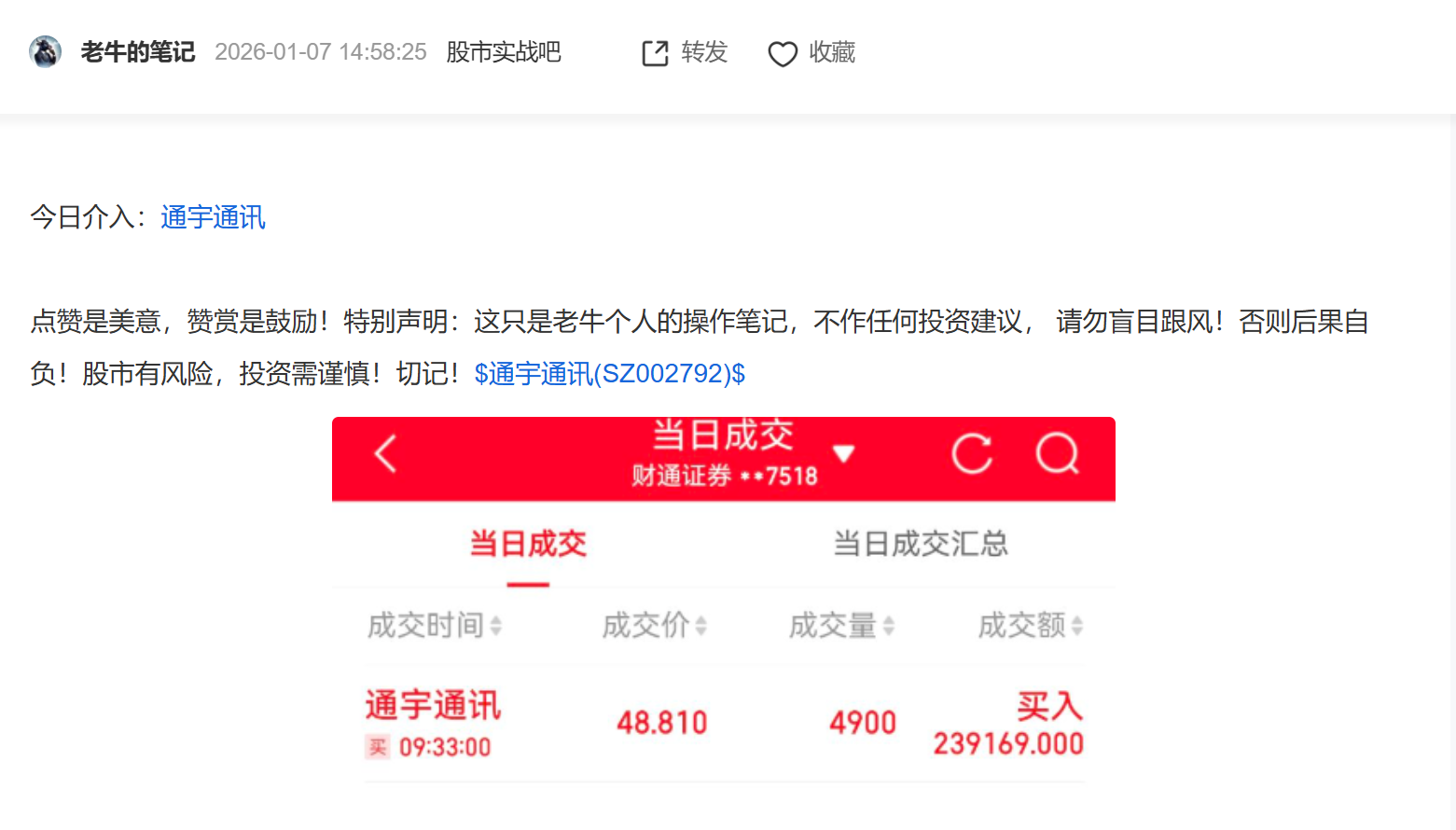Open $通宇通讯(SZ002792)$ stock tag link
Viewport: 1456px width, 830px height.
pos(610,374)
